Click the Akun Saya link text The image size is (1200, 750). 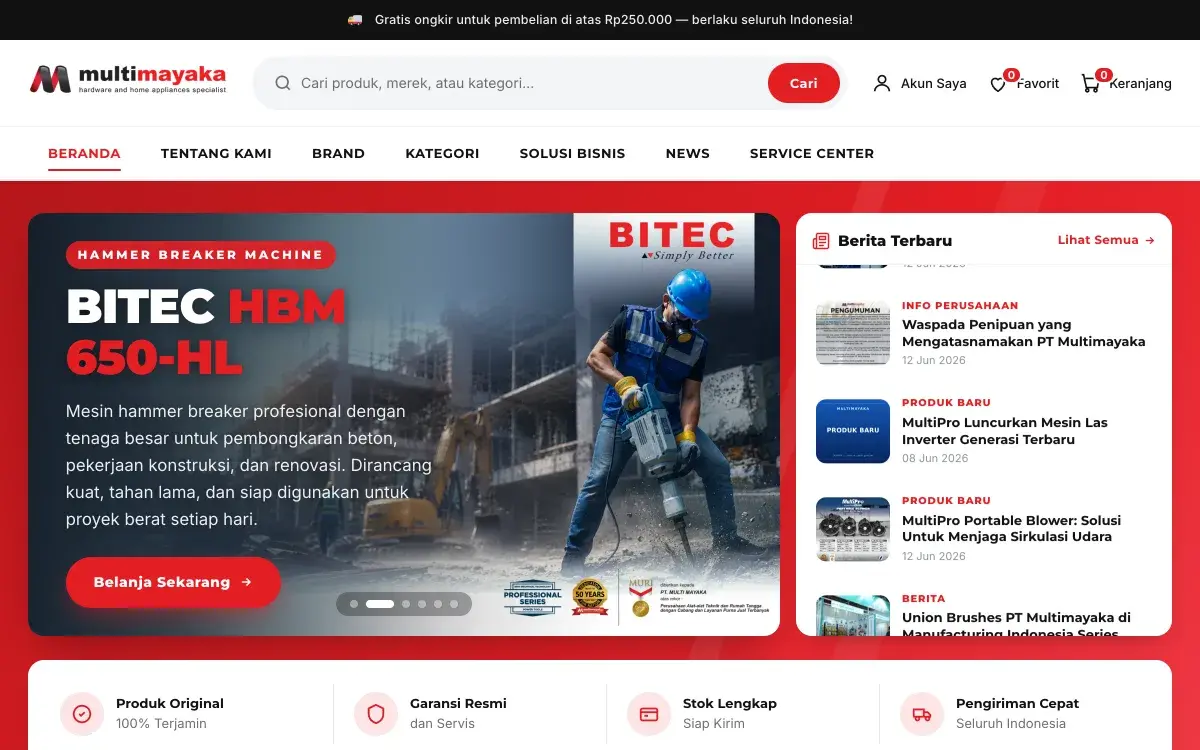[934, 84]
